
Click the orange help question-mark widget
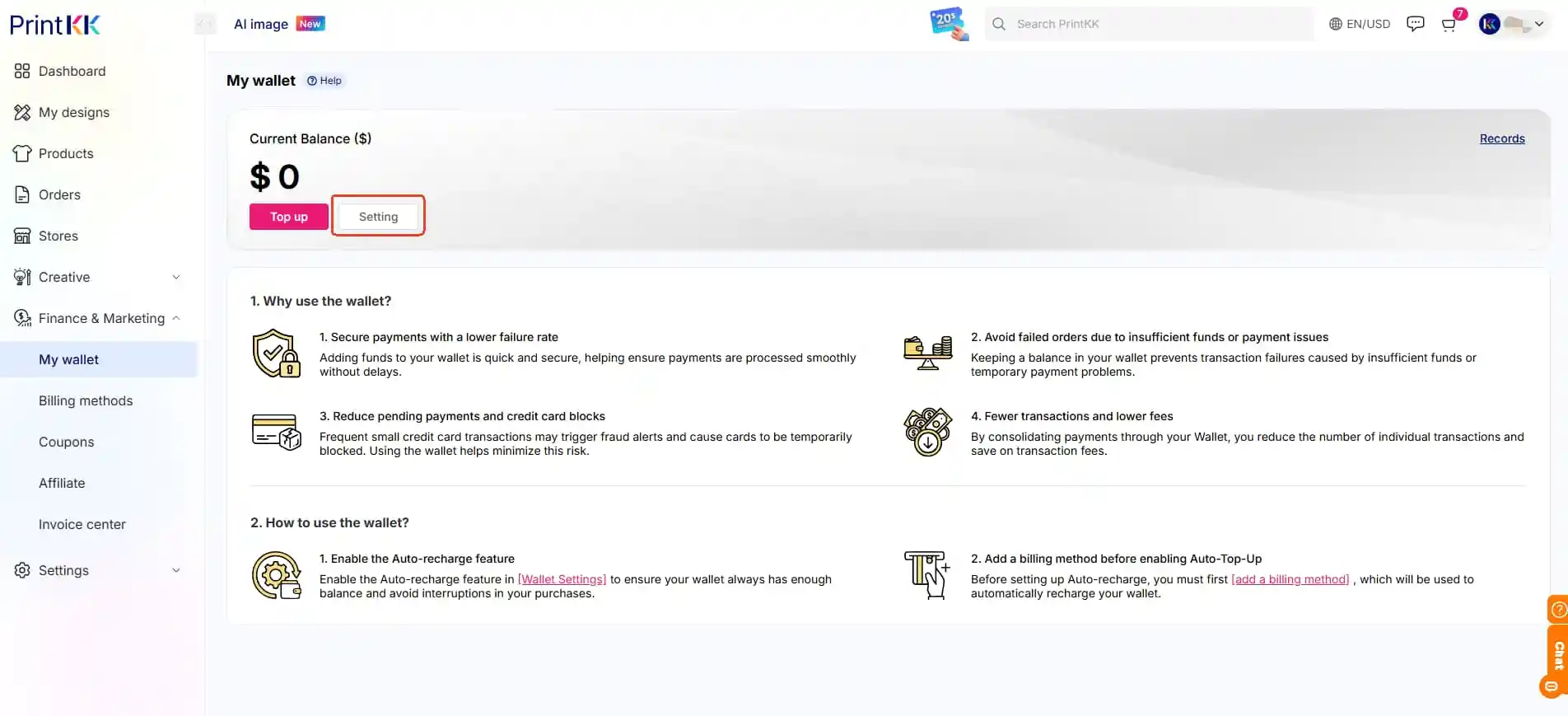(1558, 610)
